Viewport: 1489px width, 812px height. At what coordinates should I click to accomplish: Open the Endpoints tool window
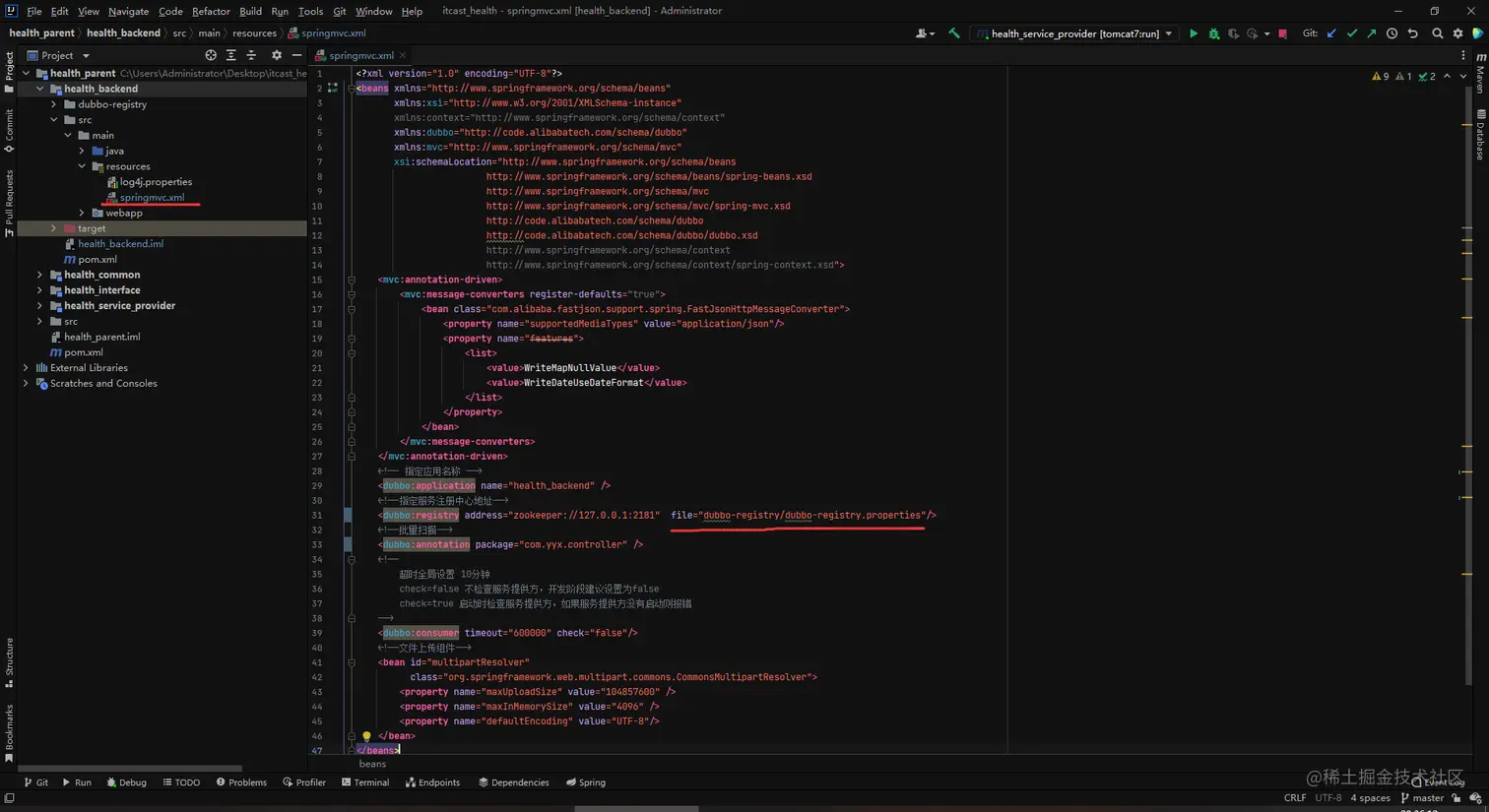[433, 782]
